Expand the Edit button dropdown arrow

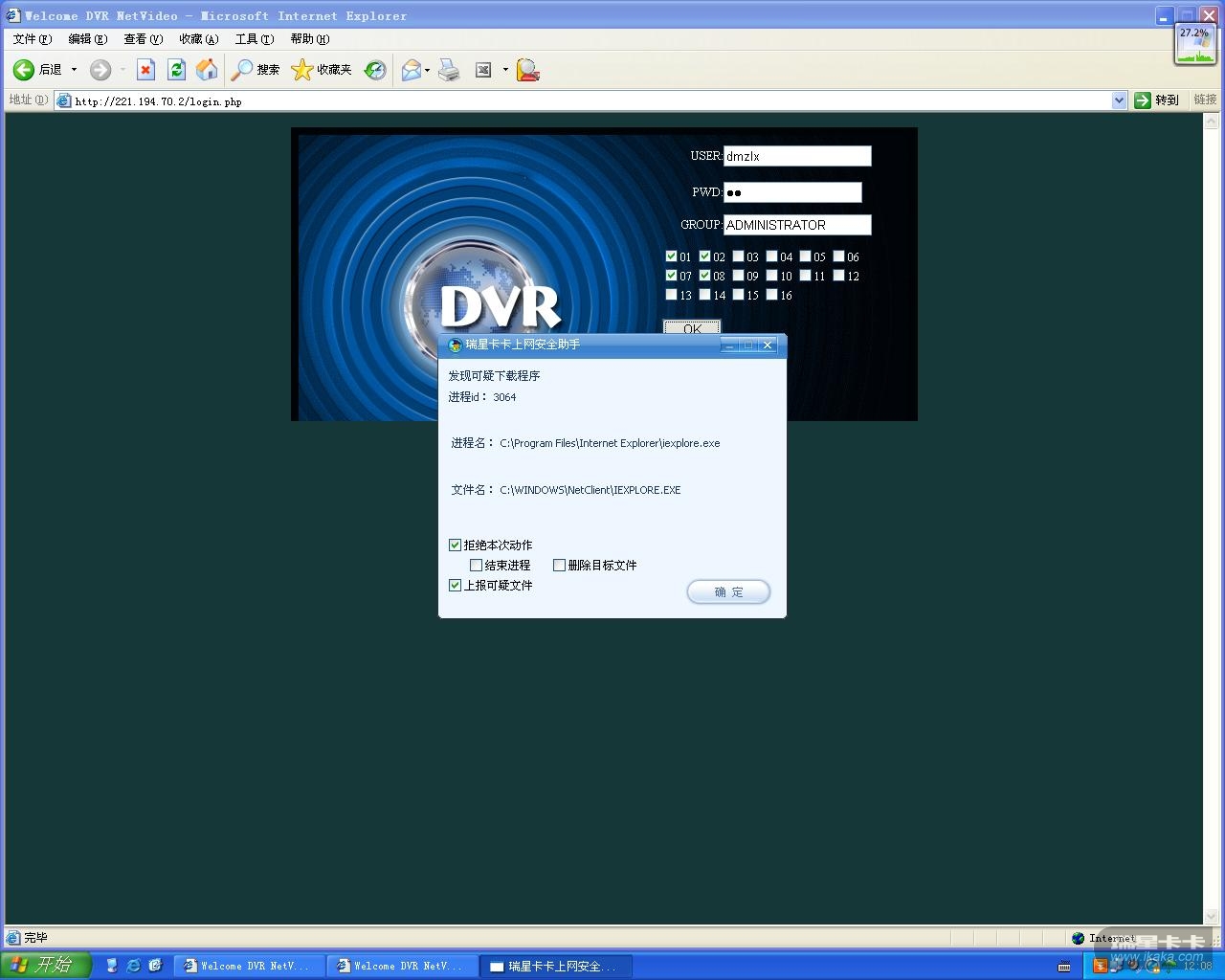click(505, 70)
